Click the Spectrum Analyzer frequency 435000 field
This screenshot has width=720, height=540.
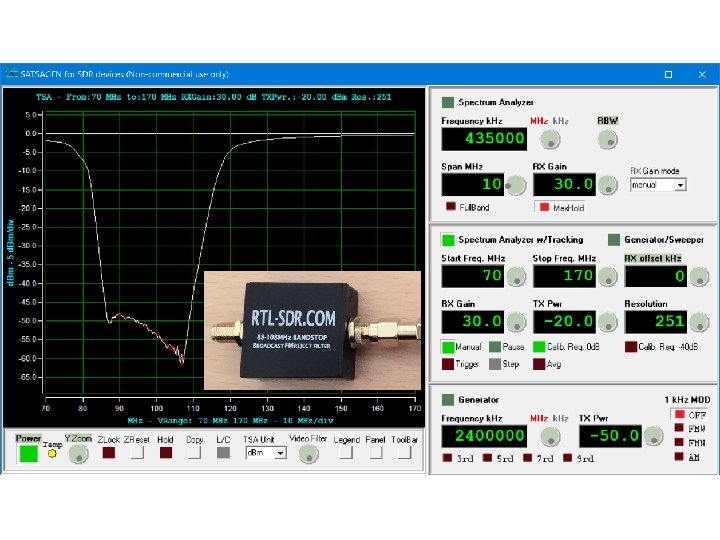[484, 139]
